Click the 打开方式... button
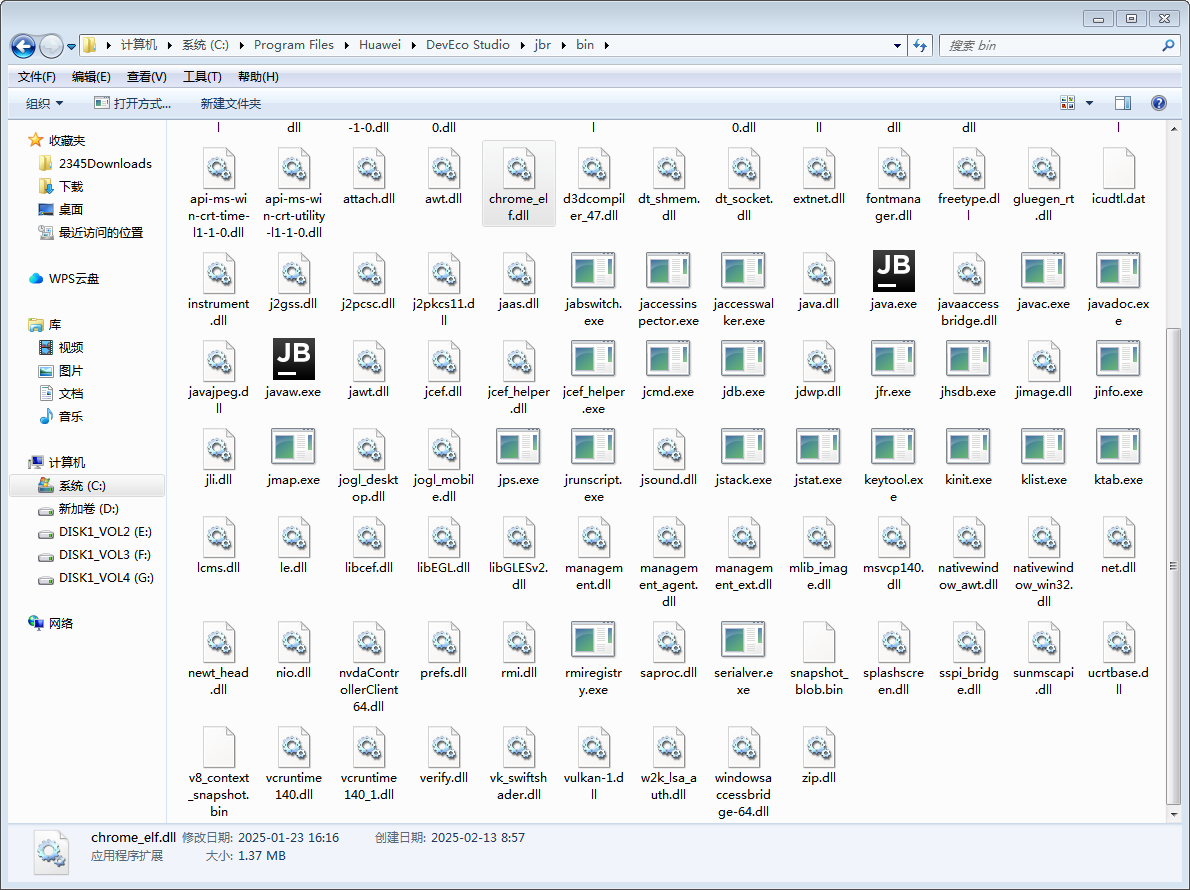Image resolution: width=1190 pixels, height=890 pixels. click(133, 103)
